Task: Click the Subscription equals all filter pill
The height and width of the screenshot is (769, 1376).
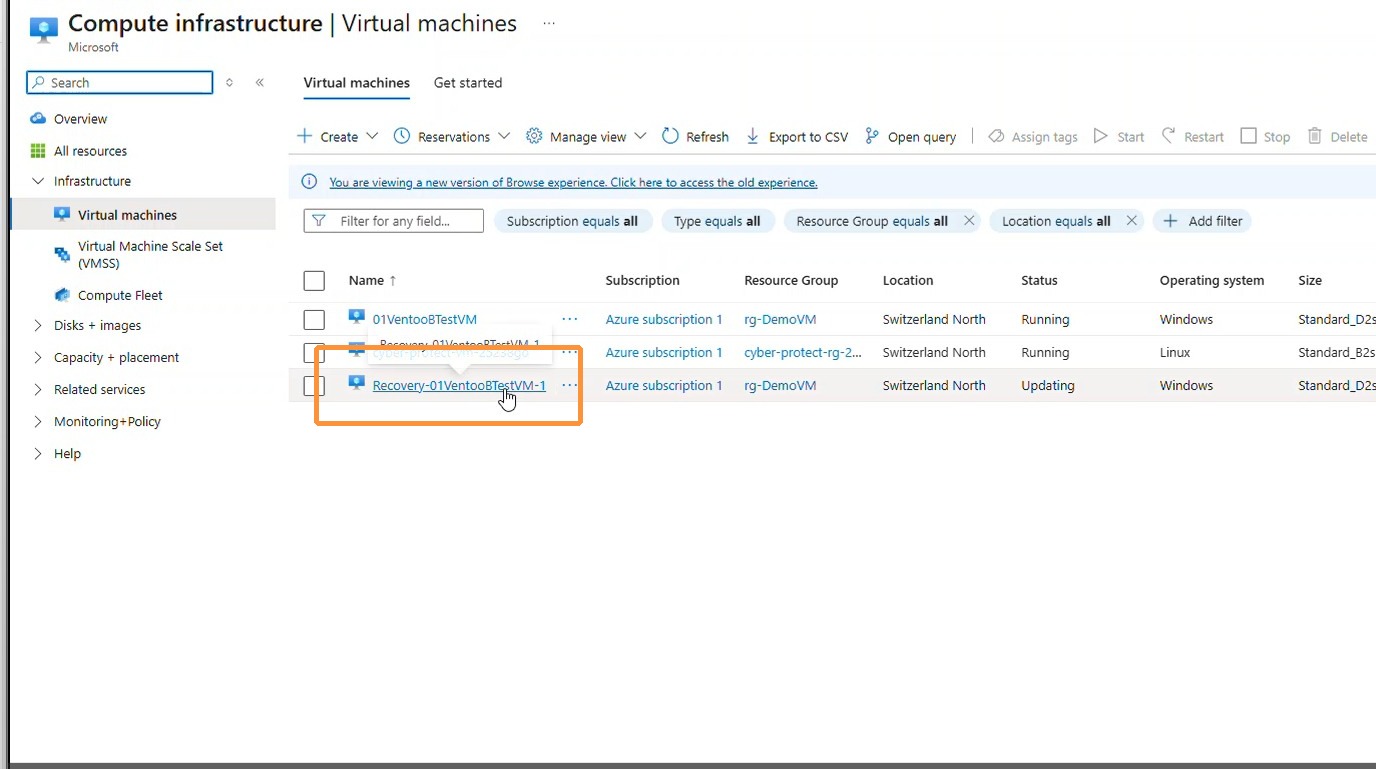Action: [x=573, y=221]
